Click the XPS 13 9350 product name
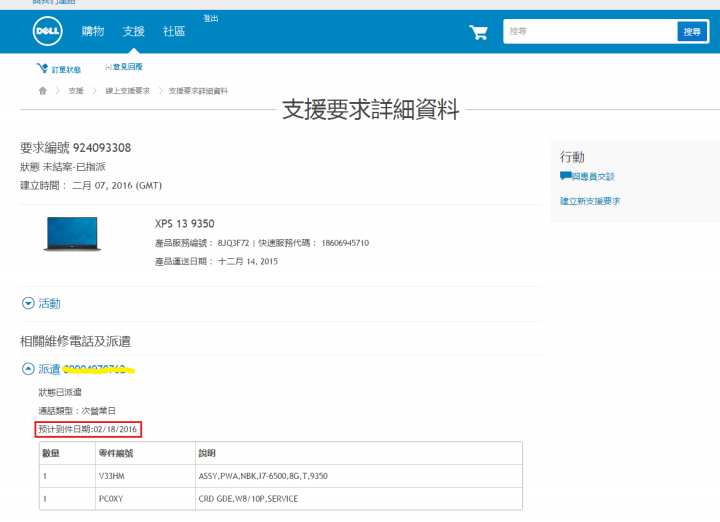This screenshot has height=522, width=720. (x=185, y=224)
